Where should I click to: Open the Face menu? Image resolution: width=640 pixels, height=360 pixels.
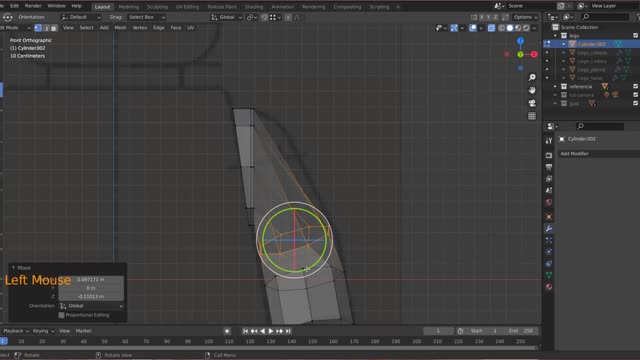click(176, 28)
